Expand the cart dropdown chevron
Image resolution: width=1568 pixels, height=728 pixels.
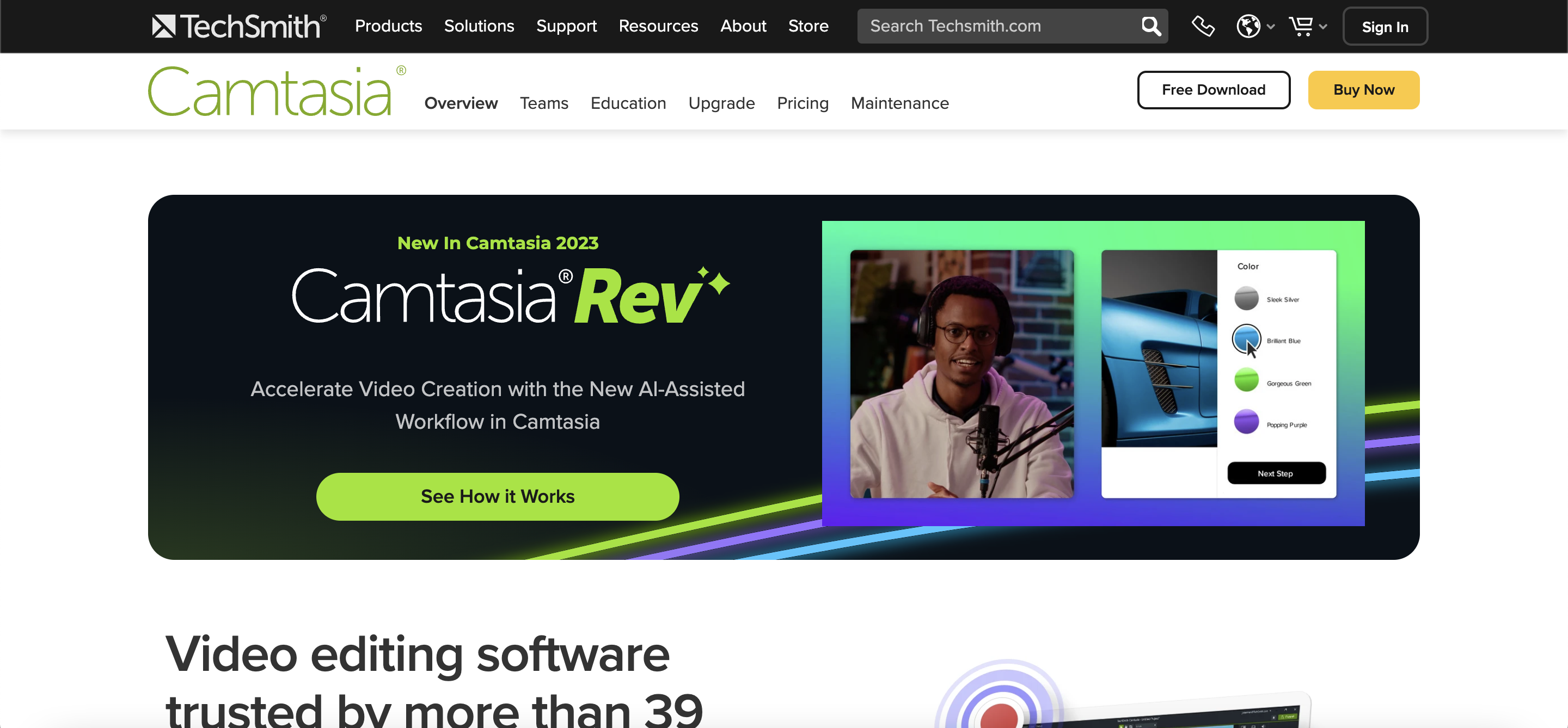[x=1322, y=27]
